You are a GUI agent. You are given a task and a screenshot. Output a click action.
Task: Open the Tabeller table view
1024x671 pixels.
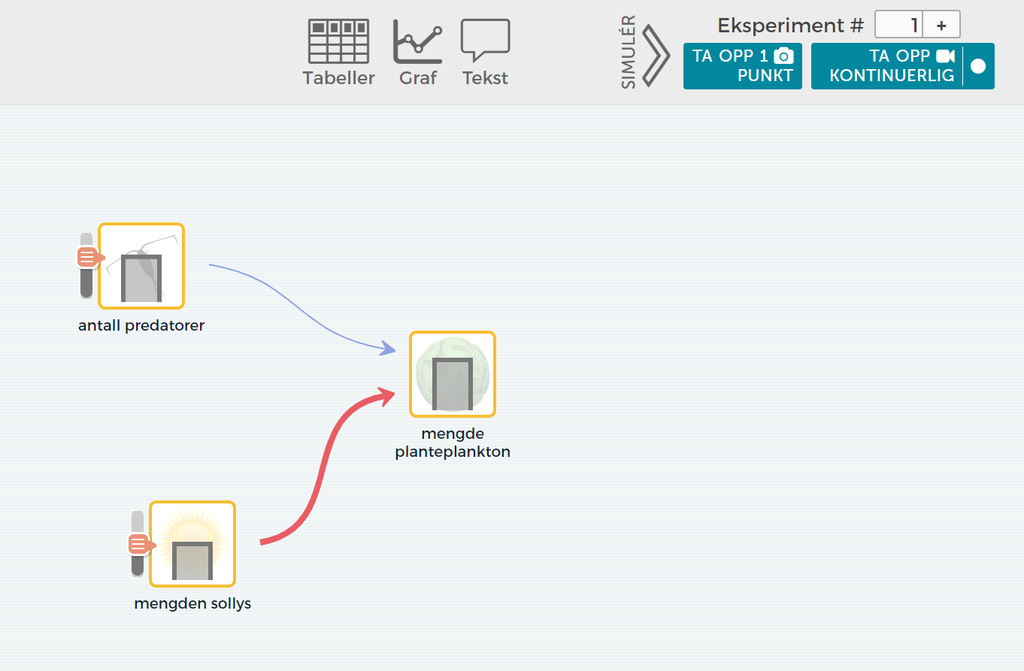click(x=338, y=52)
